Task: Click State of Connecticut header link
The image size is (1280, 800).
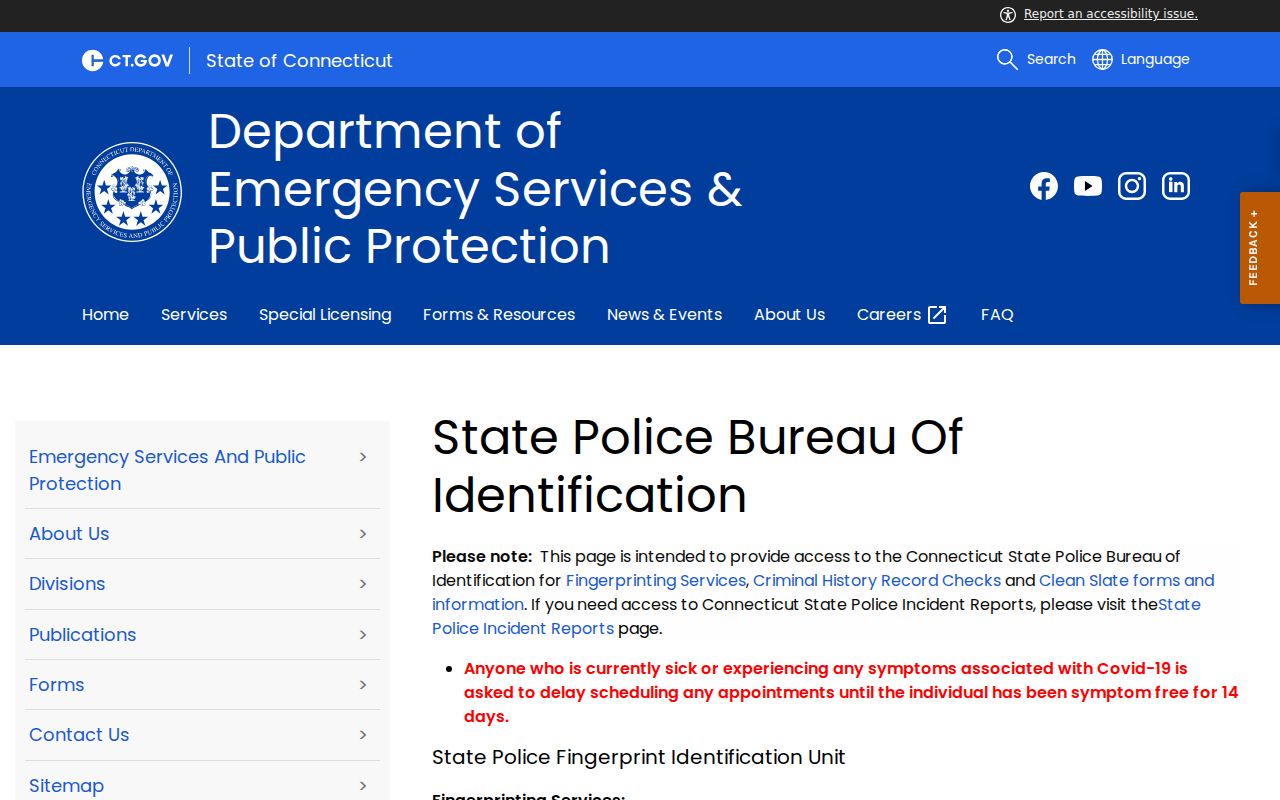Action: pyautogui.click(x=299, y=60)
